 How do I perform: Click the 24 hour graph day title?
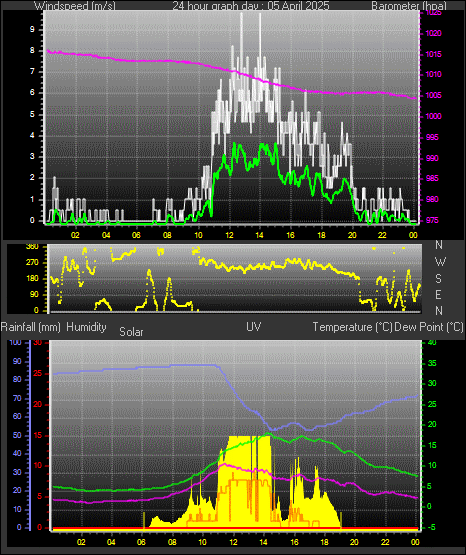click(x=251, y=5)
